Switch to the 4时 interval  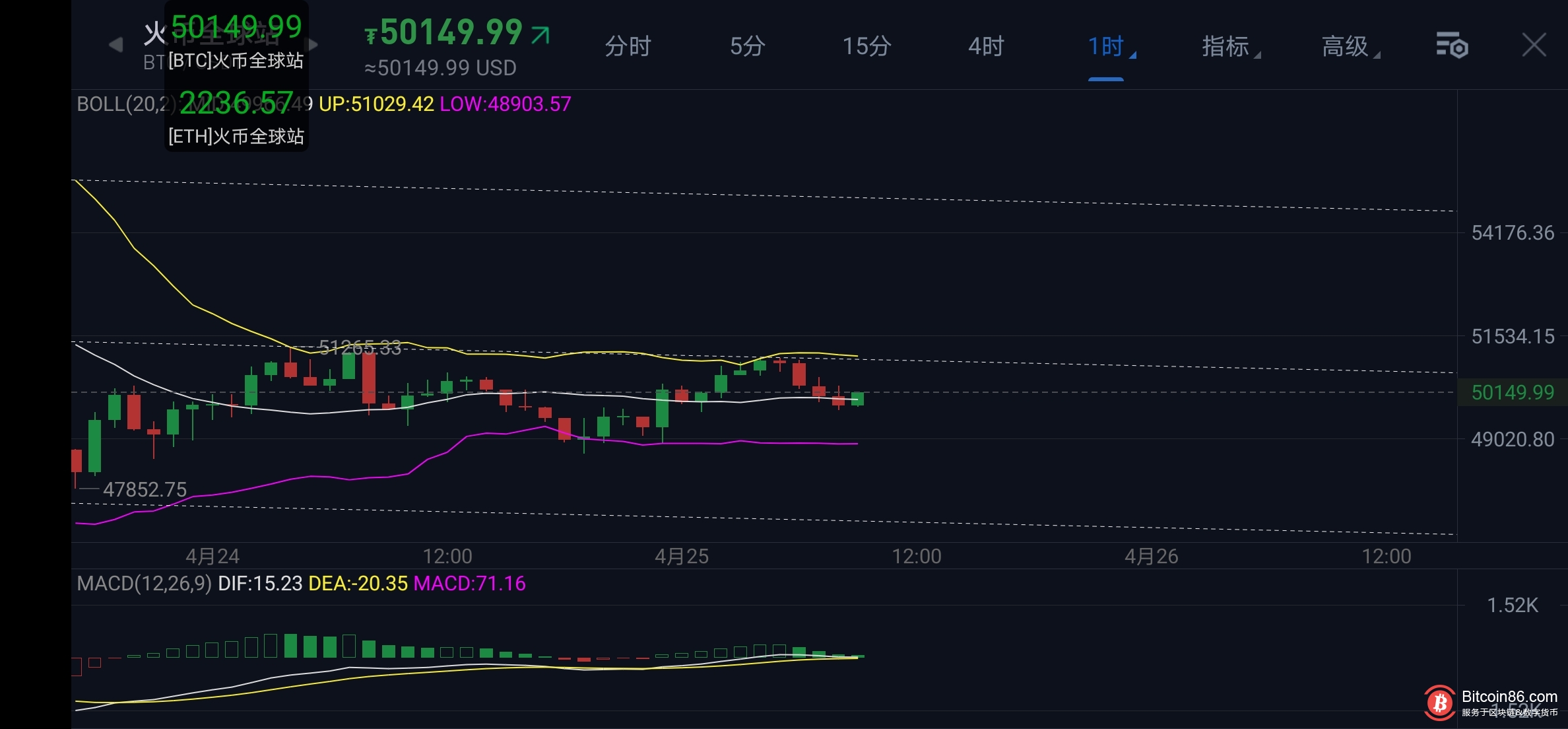coord(986,46)
